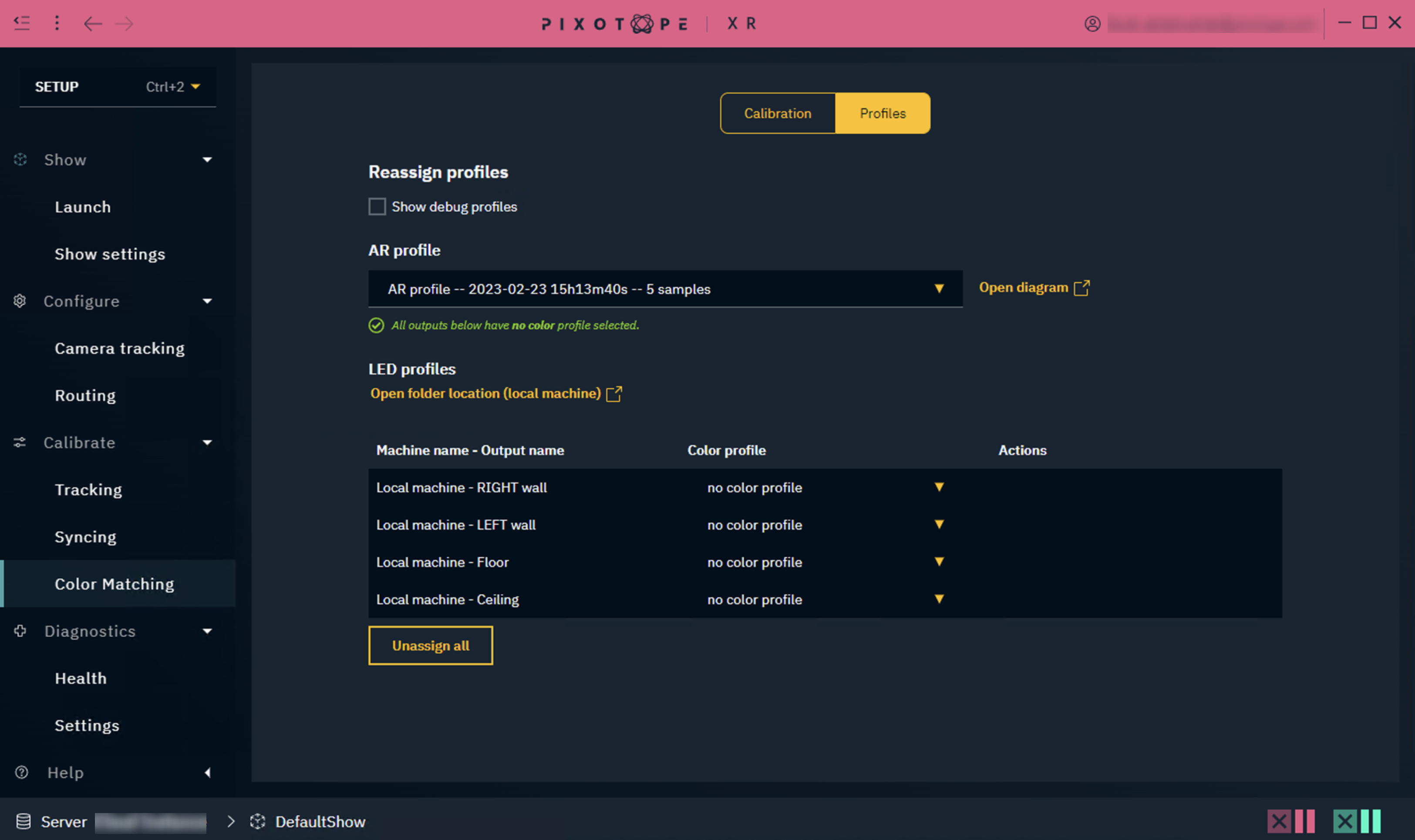Screen dimensions: 1415x840
Task: Click the forward navigation arrow
Action: [124, 24]
